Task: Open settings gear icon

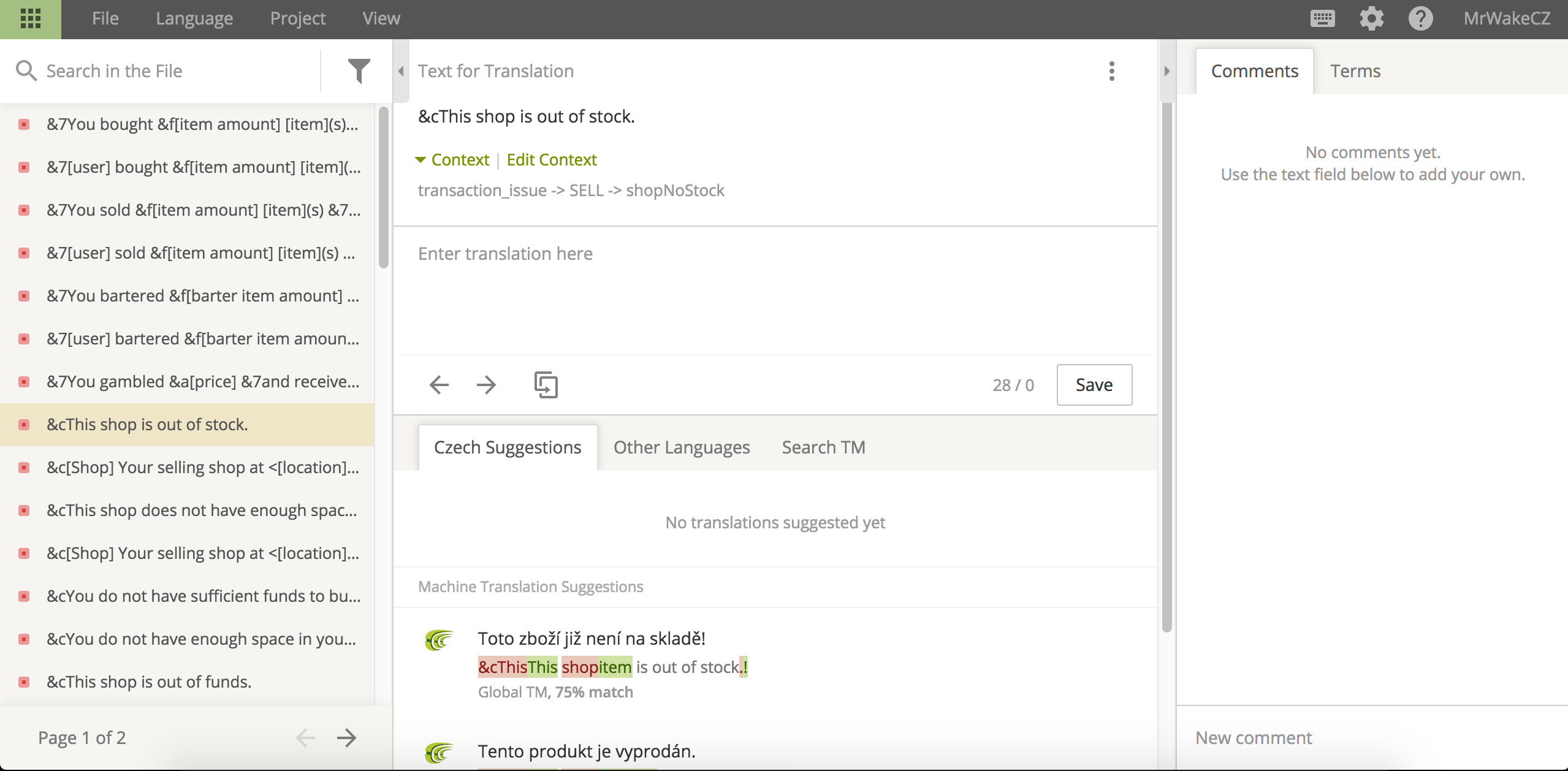Action: pos(1371,18)
